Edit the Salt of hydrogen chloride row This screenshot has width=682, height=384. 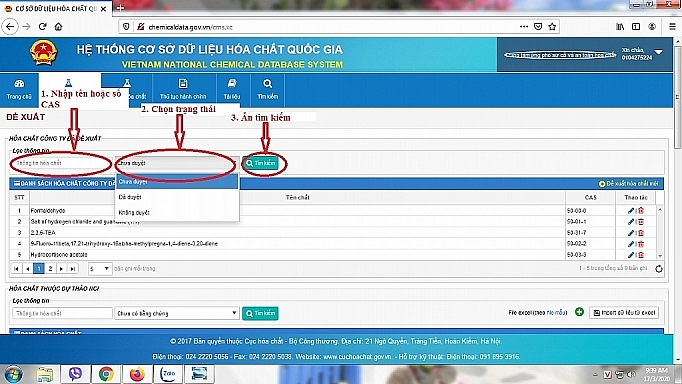tap(631, 222)
